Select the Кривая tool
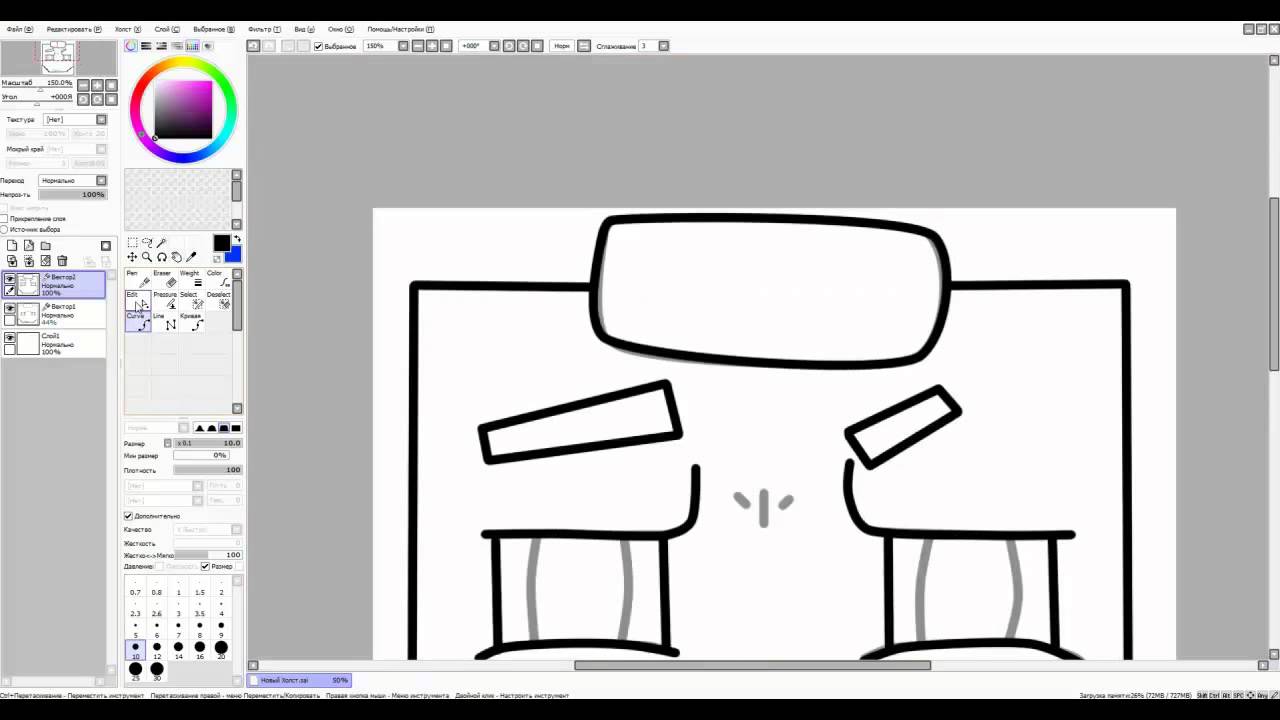Viewport: 1280px width, 720px height. coord(190,321)
